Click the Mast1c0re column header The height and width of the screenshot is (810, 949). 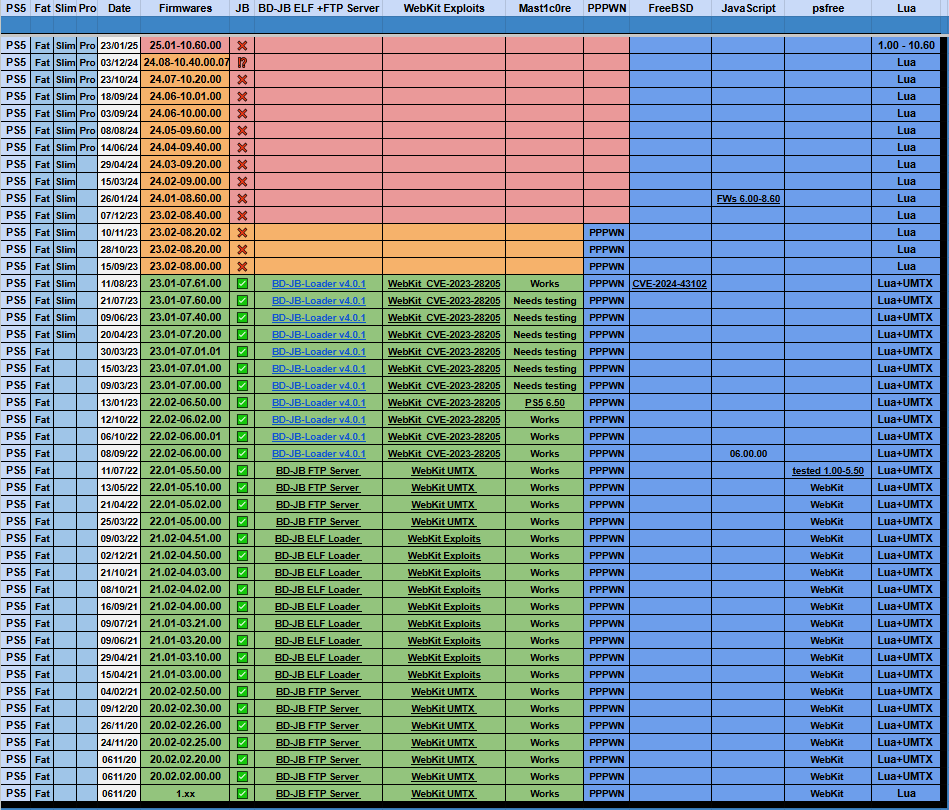tap(544, 8)
